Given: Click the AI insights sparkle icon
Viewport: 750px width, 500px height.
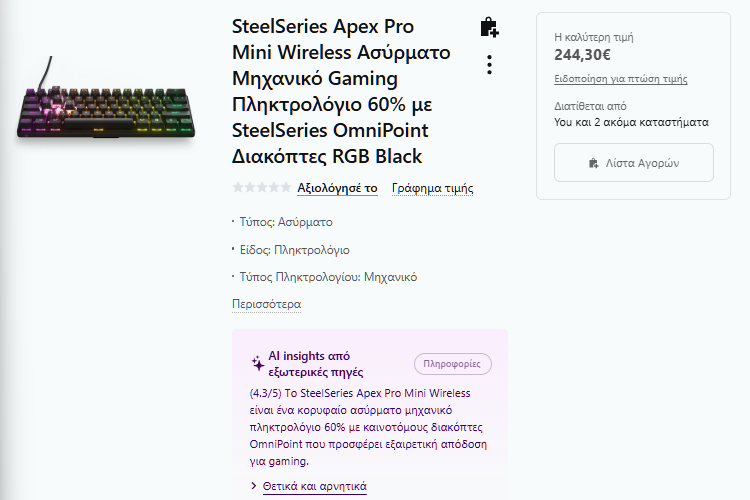Looking at the screenshot, I should pos(258,364).
